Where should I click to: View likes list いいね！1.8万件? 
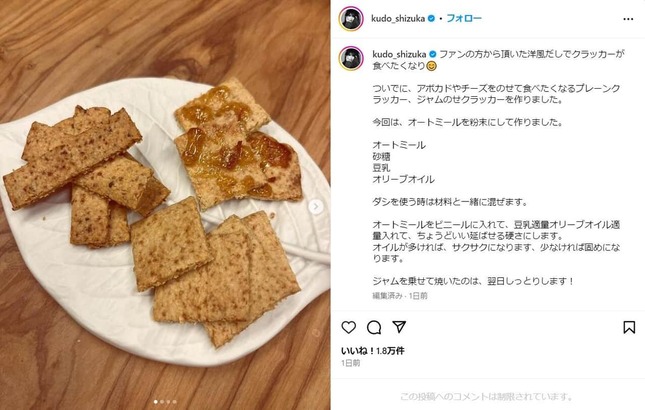pos(373,351)
